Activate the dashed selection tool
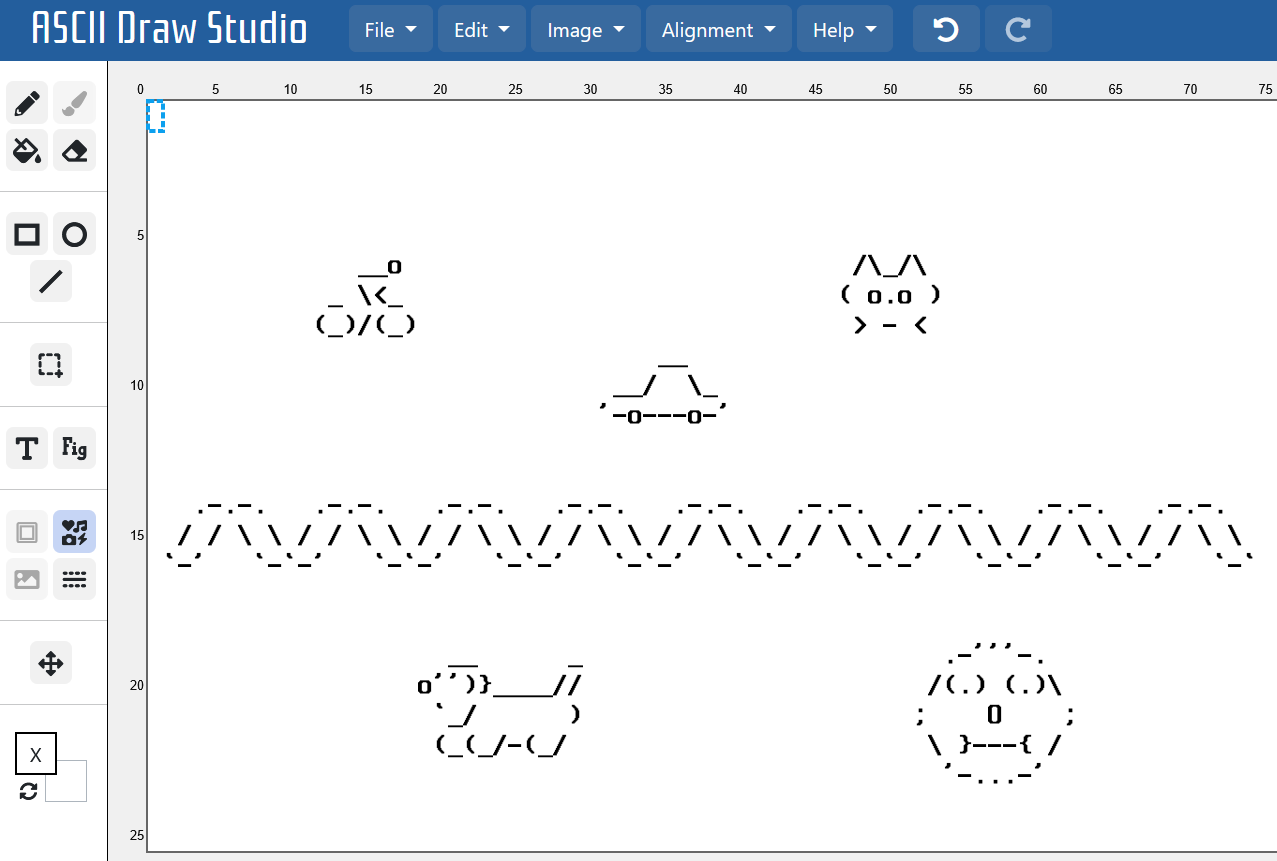Screen dimensions: 1277x861 click(x=51, y=364)
